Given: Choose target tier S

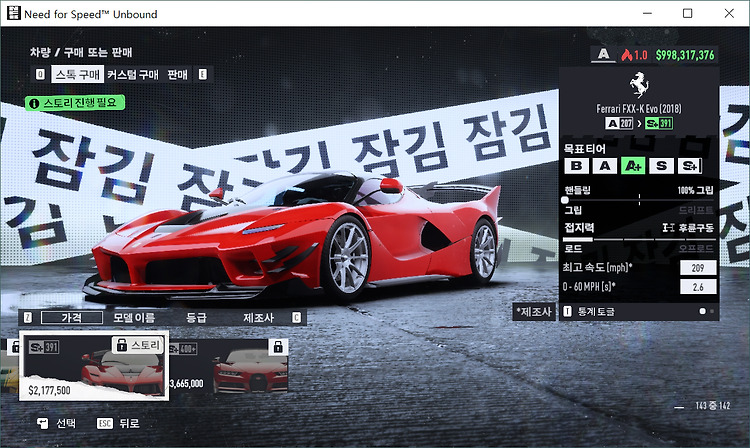Looking at the screenshot, I should coord(662,166).
